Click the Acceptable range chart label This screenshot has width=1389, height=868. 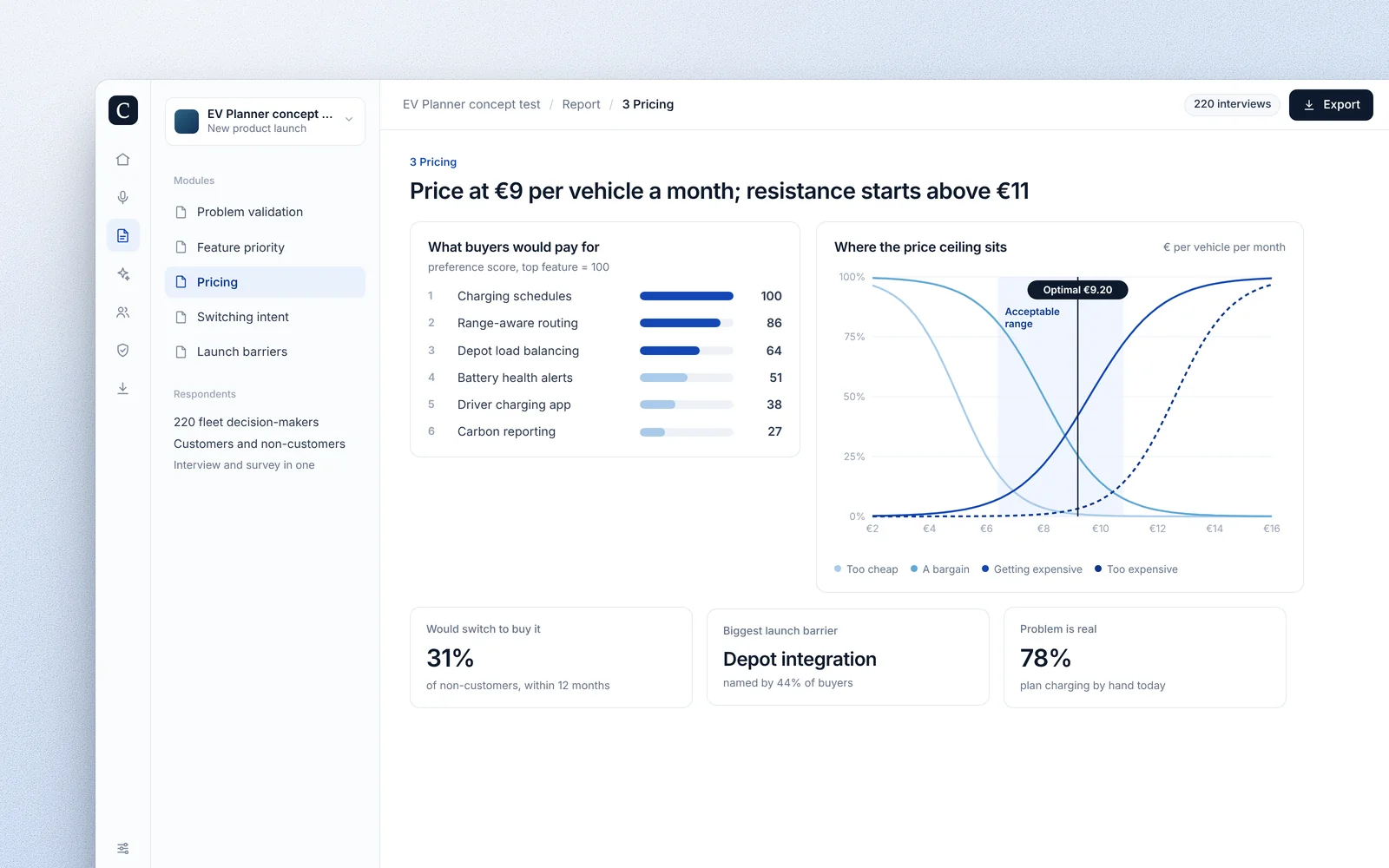tap(1032, 318)
